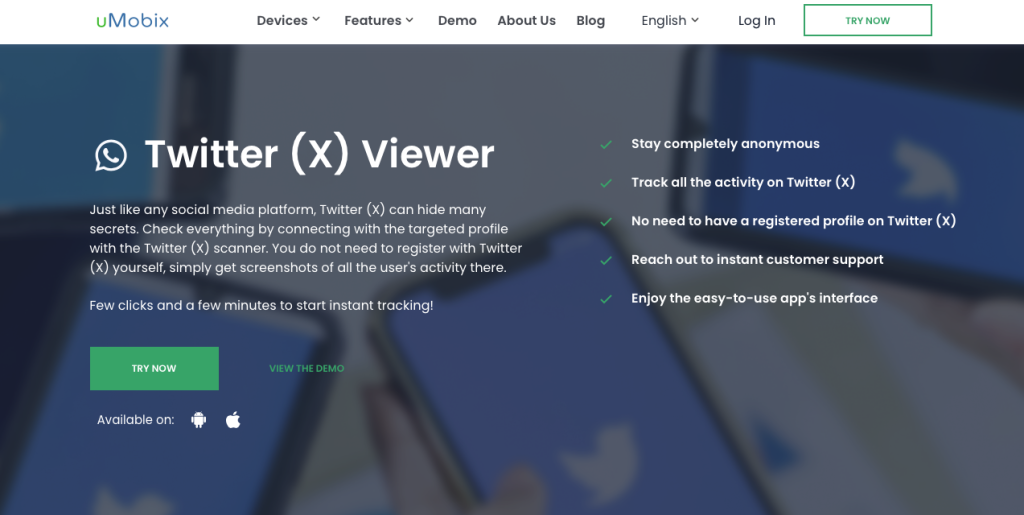Click the outlined TRY NOW header button
The width and height of the screenshot is (1024, 515).
867,20
